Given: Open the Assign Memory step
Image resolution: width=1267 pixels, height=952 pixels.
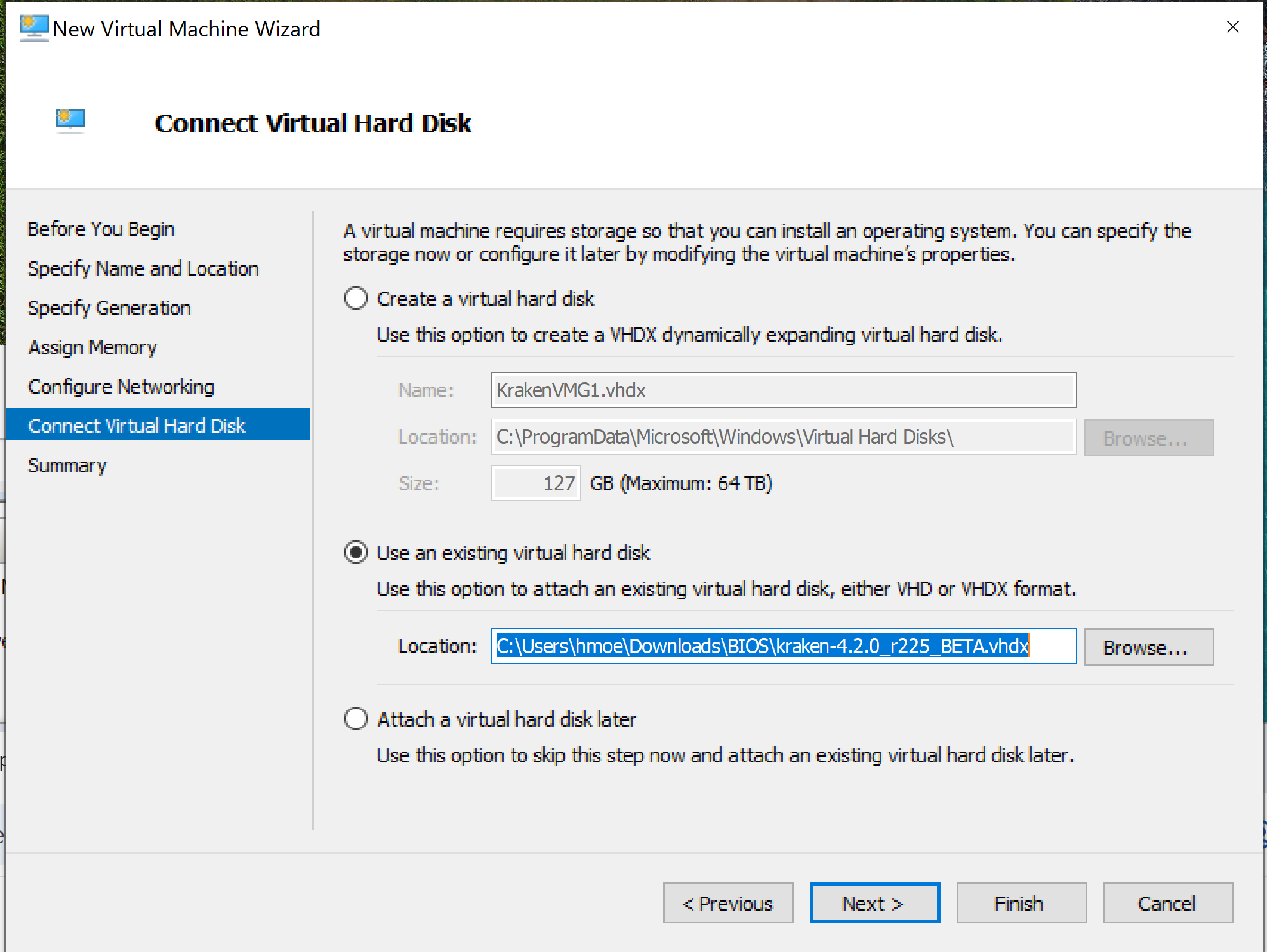Looking at the screenshot, I should (x=93, y=347).
